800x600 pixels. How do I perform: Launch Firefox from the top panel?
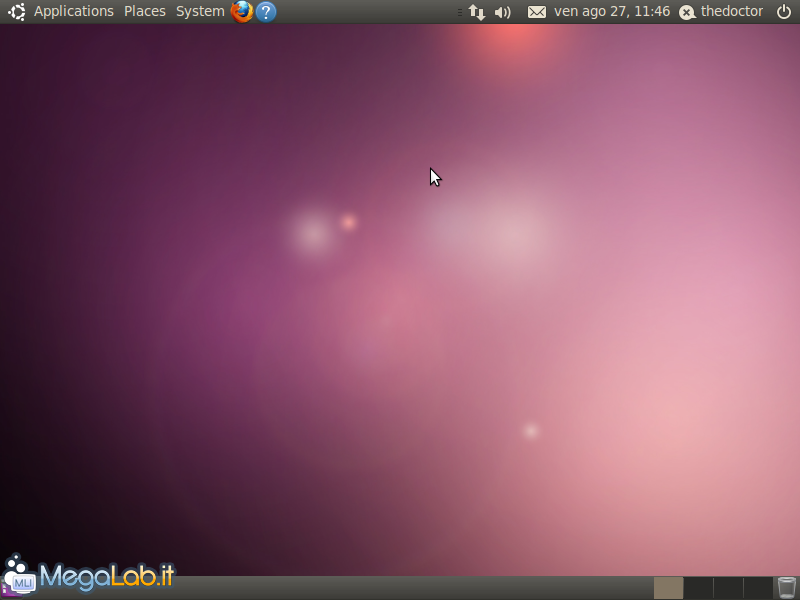pos(242,12)
